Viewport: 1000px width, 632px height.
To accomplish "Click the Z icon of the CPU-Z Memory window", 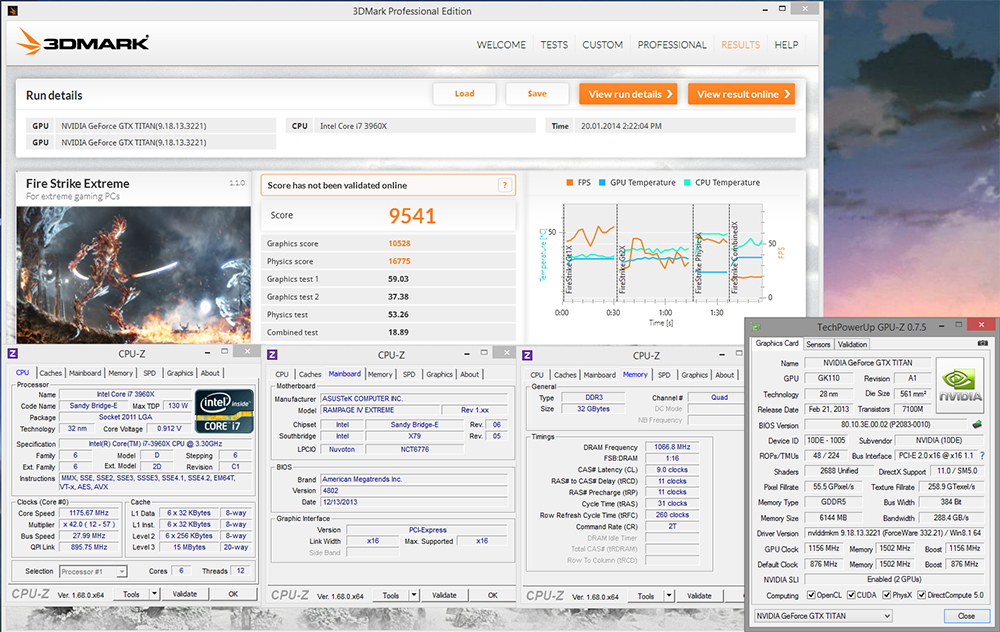I will point(527,355).
